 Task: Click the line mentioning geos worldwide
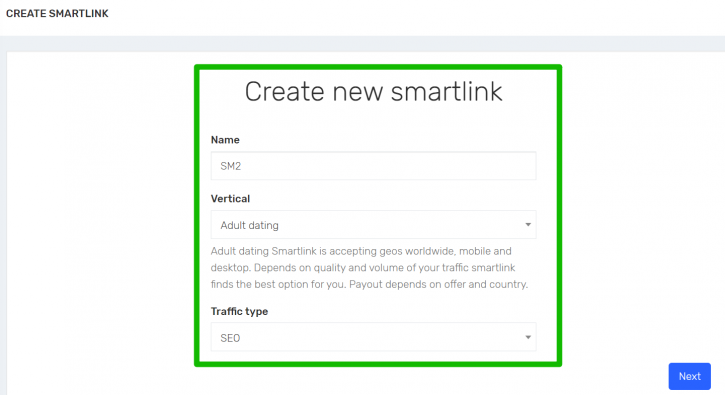click(x=361, y=251)
